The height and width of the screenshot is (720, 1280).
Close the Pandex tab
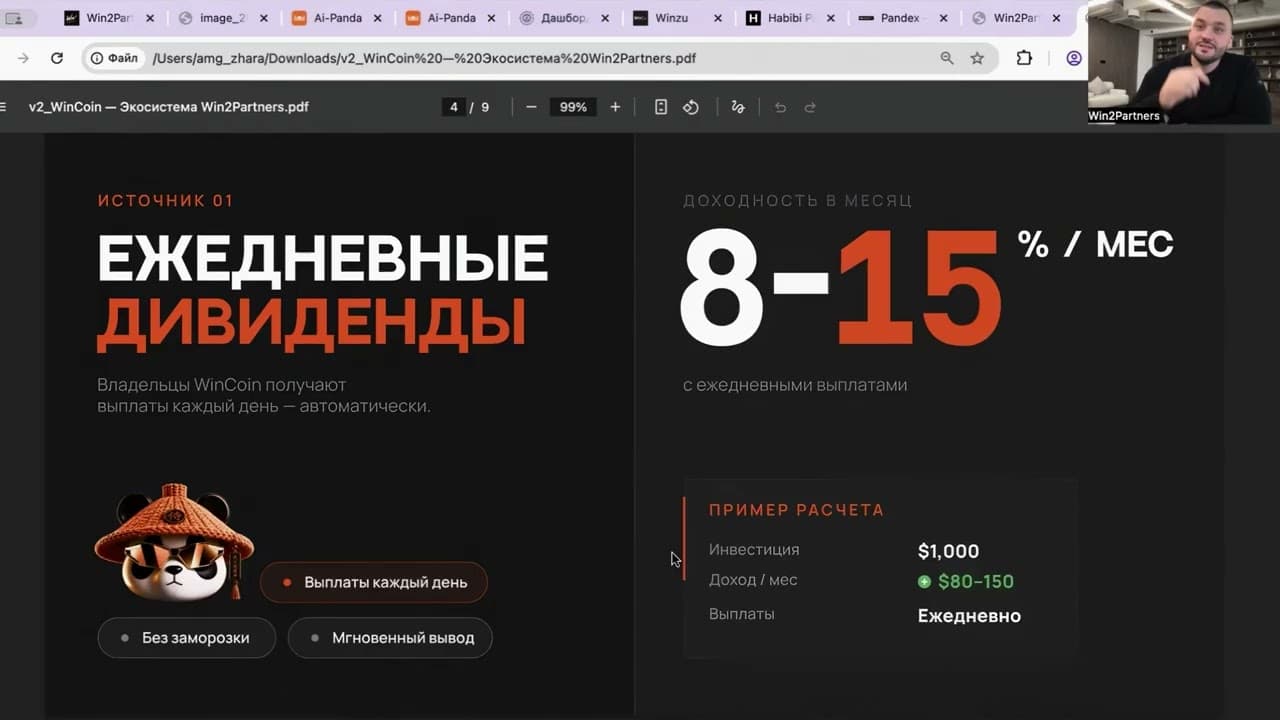point(944,18)
